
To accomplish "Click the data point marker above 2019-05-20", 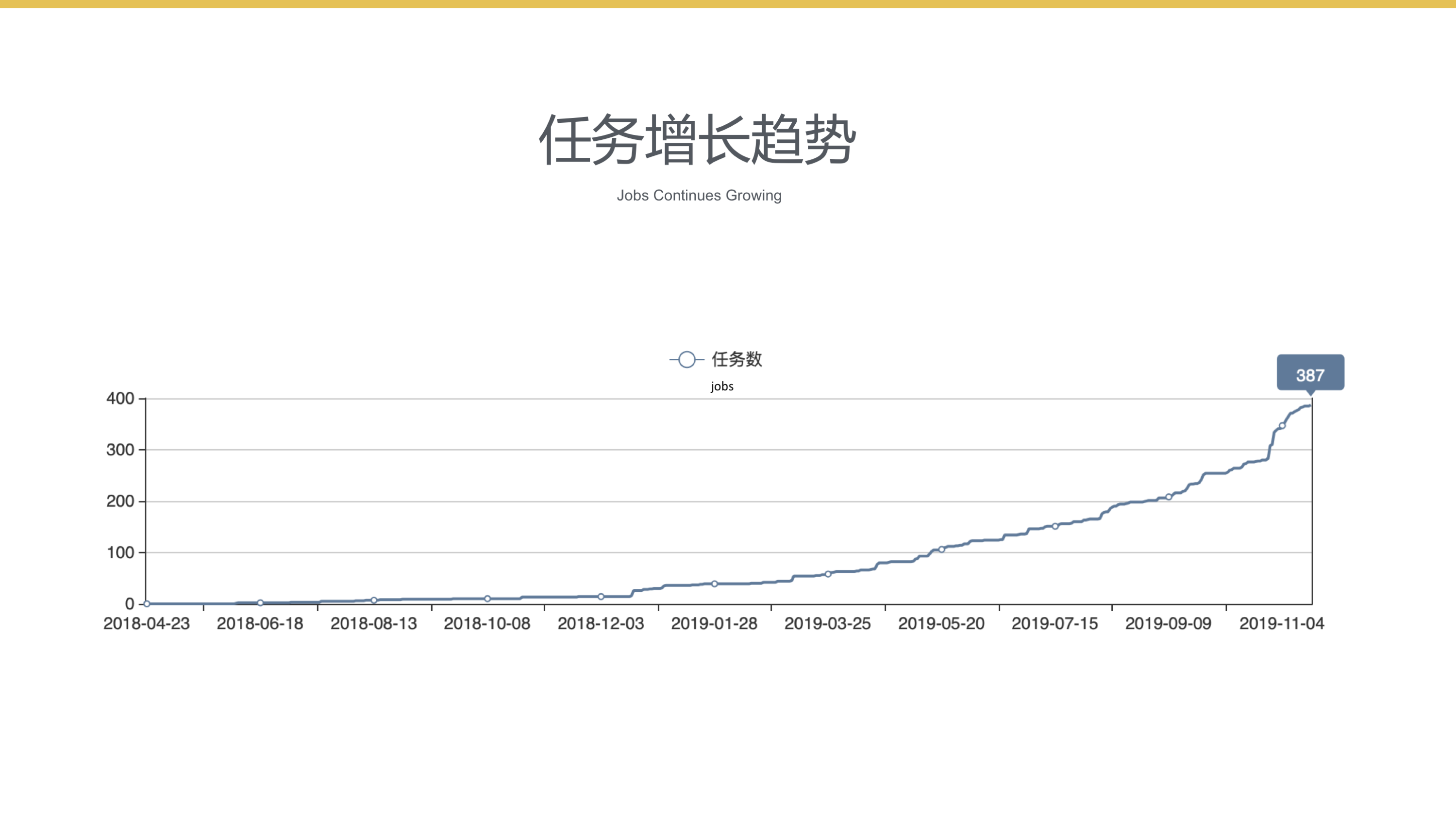I will click(x=942, y=550).
